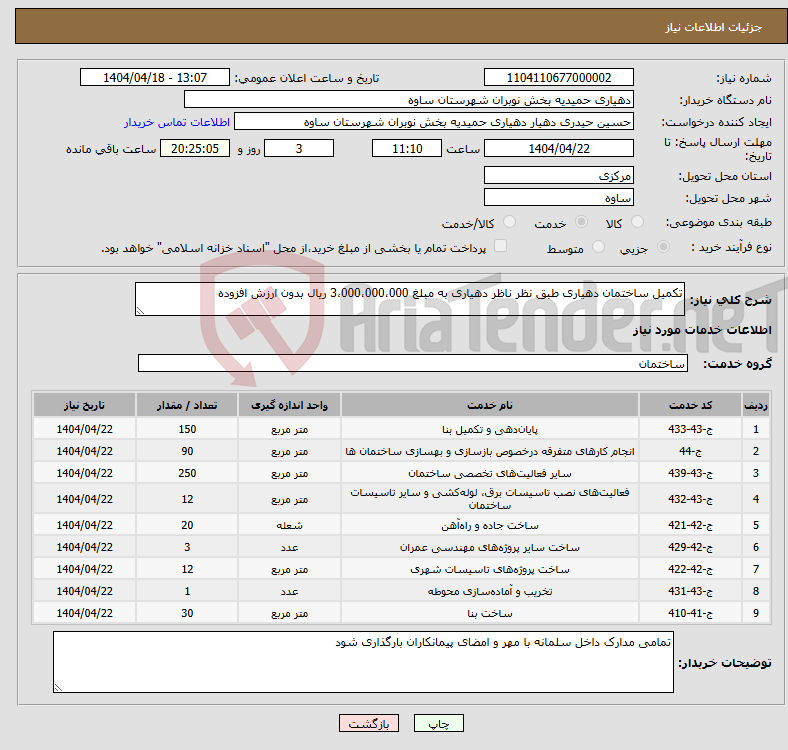Click the ساخت پروژه‌های تاسیسات شهری service name

[490, 570]
